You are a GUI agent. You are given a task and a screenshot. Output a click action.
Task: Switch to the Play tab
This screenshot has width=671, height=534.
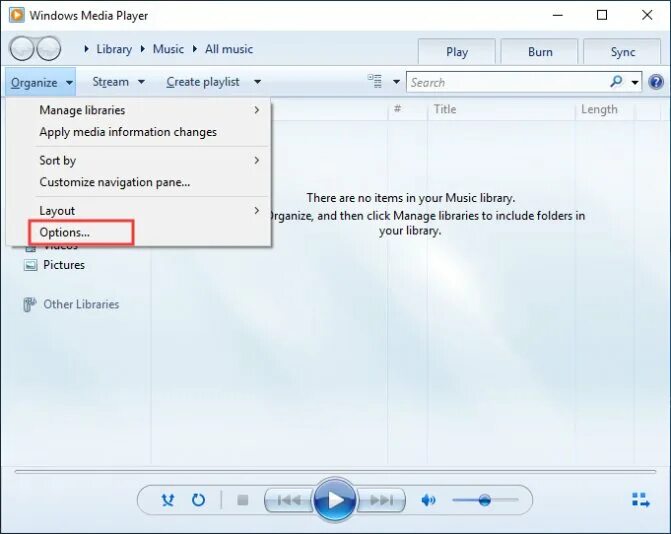(457, 52)
